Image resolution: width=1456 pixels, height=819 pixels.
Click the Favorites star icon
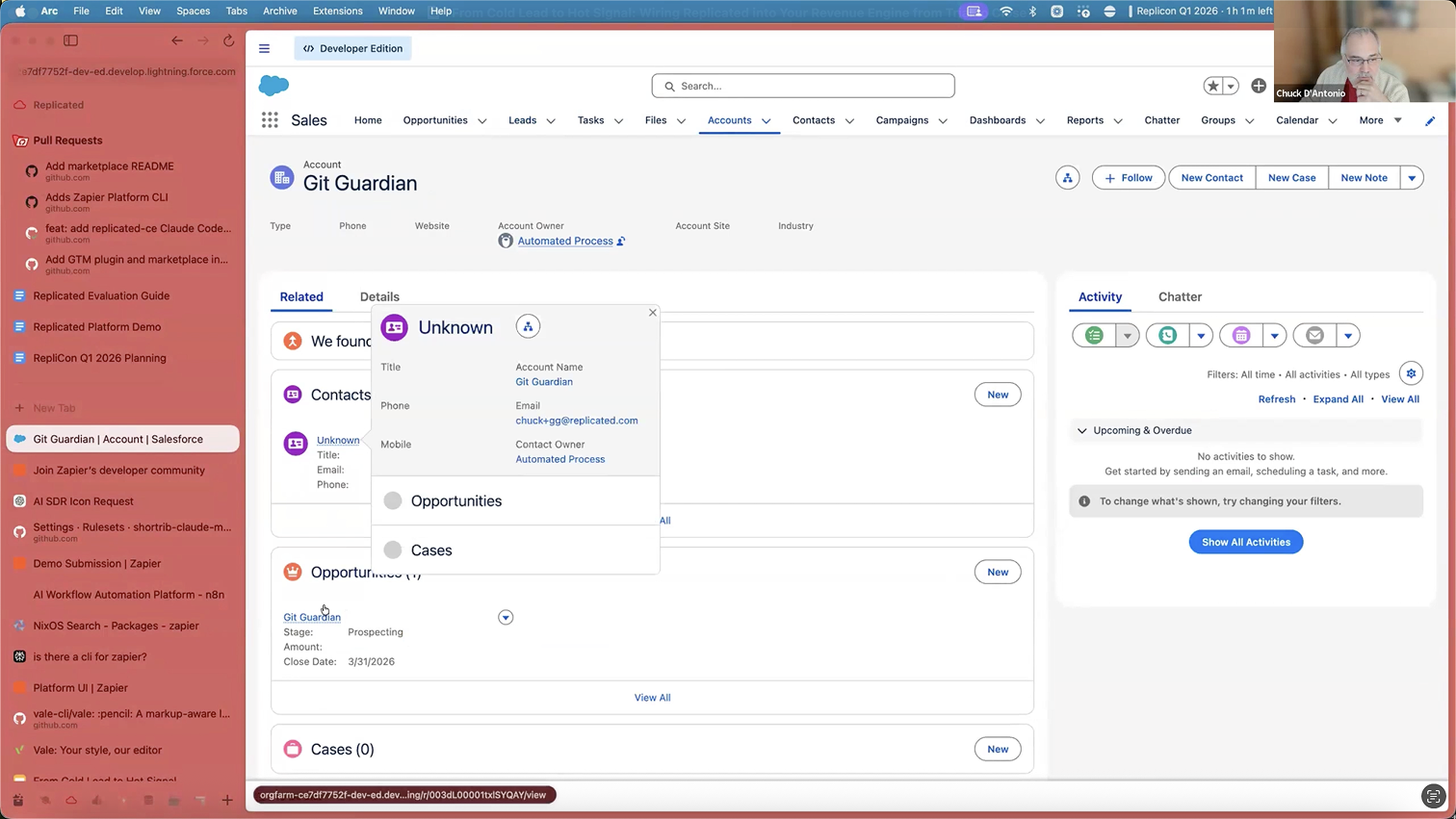click(1213, 86)
